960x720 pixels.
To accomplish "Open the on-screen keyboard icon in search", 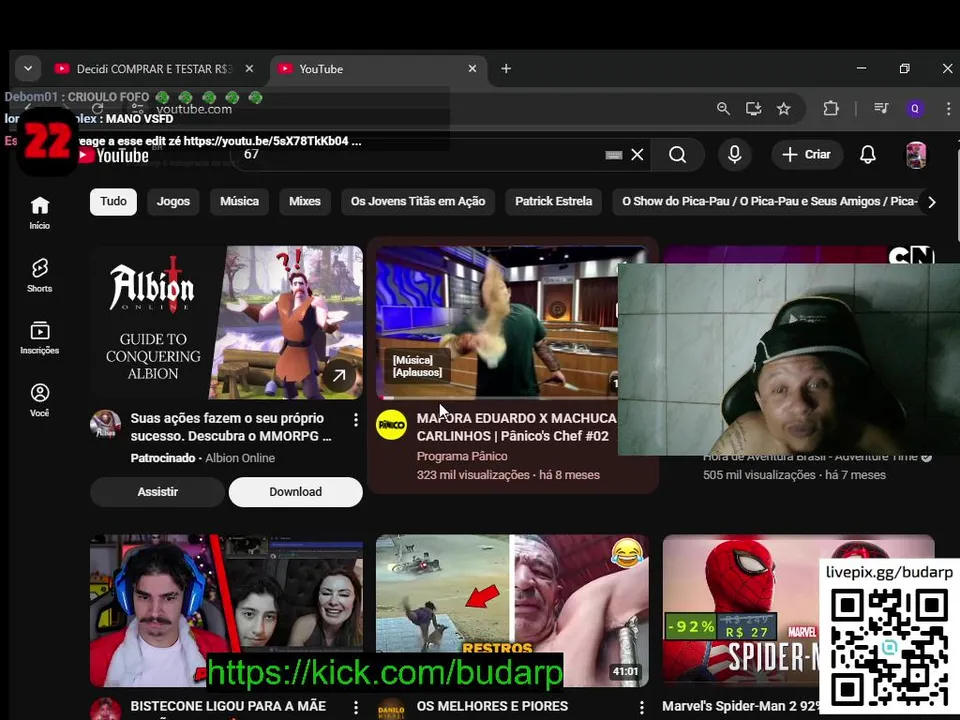I will 613,155.
